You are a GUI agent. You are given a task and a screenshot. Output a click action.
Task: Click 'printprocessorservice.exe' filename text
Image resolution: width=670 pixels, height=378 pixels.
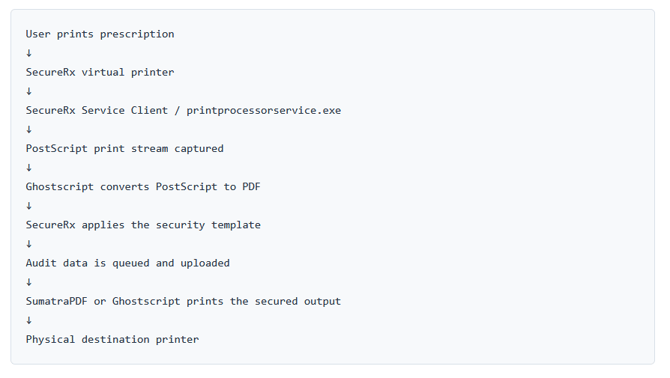tap(264, 111)
